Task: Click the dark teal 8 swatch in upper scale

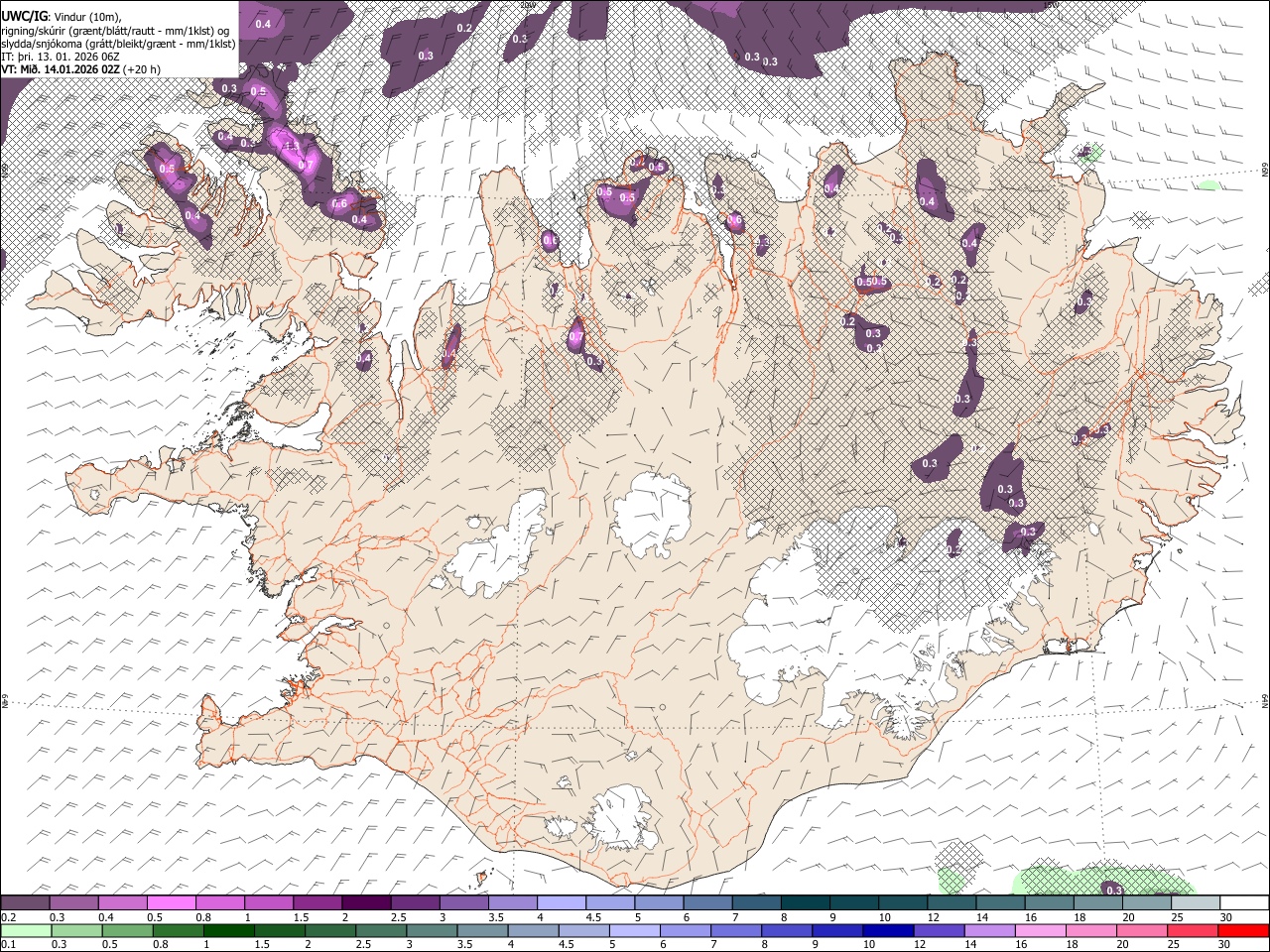Action: coord(804,903)
